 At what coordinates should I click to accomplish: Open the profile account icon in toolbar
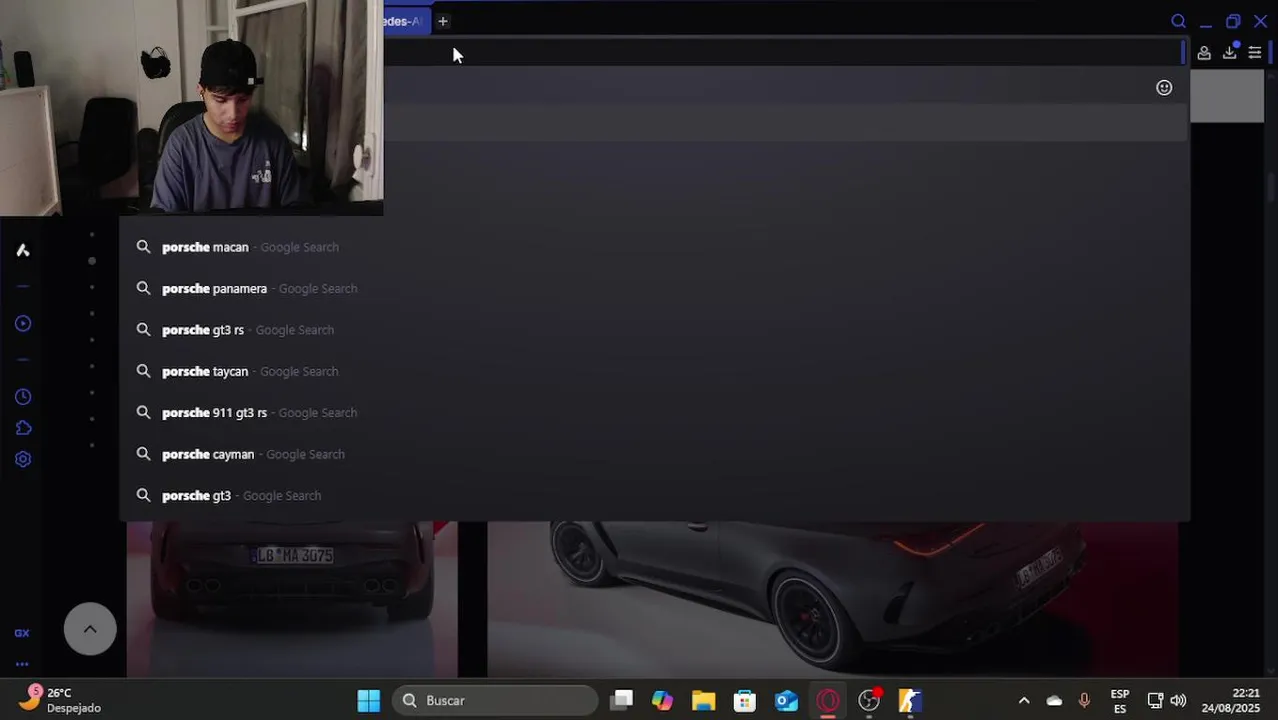[1204, 53]
